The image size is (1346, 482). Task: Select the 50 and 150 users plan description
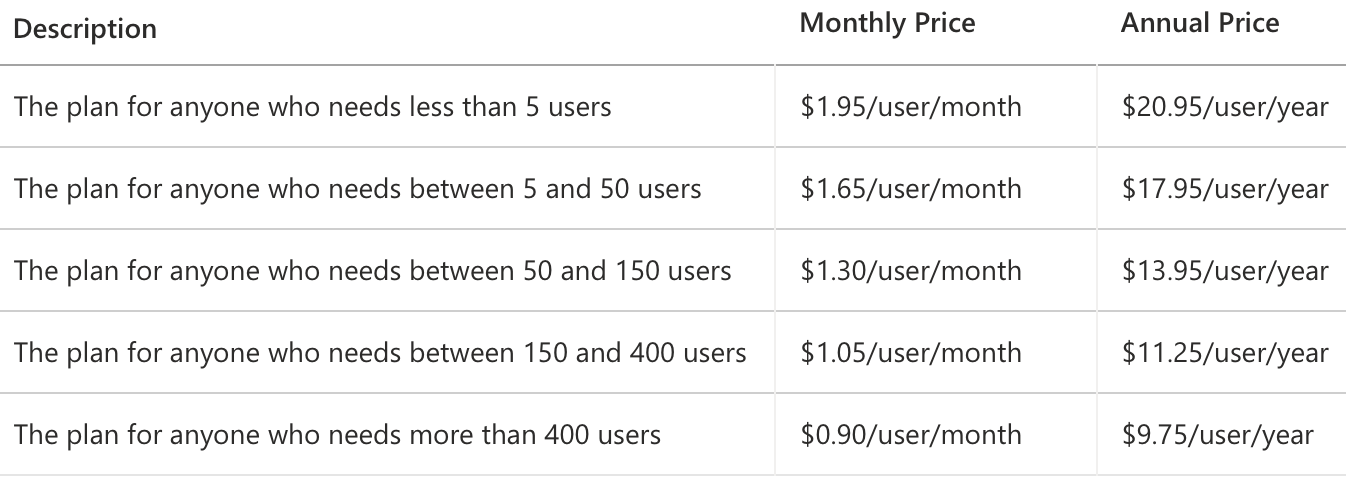tap(372, 270)
